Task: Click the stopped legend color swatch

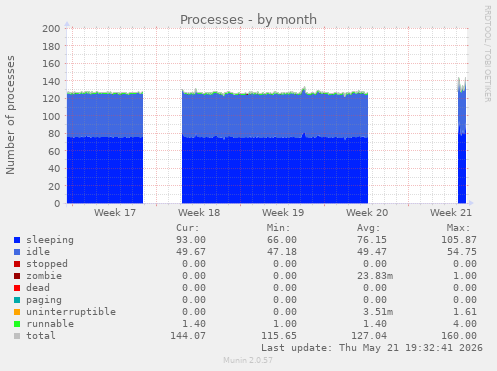Action: [x=17, y=264]
